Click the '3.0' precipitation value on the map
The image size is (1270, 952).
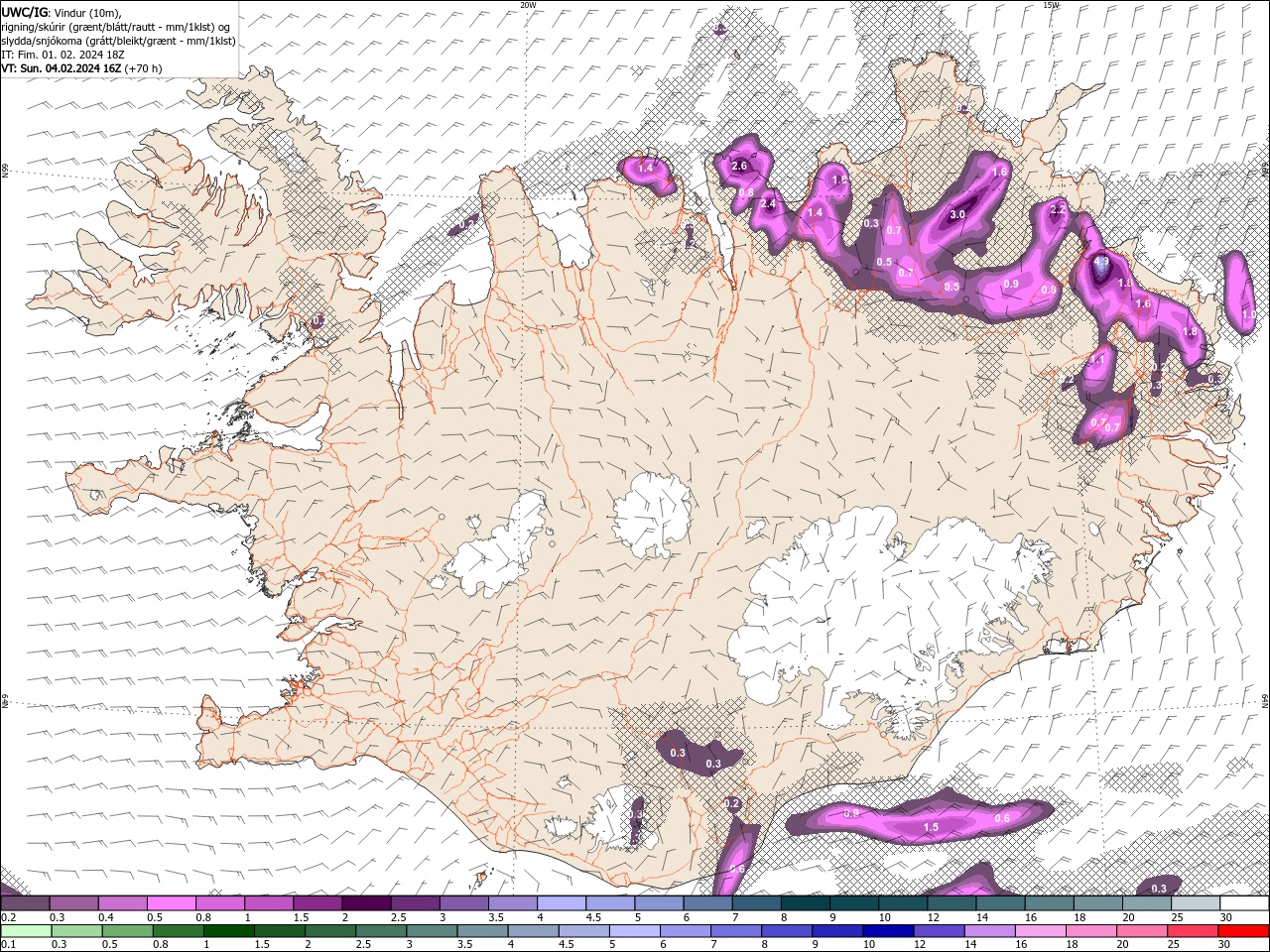(x=957, y=214)
